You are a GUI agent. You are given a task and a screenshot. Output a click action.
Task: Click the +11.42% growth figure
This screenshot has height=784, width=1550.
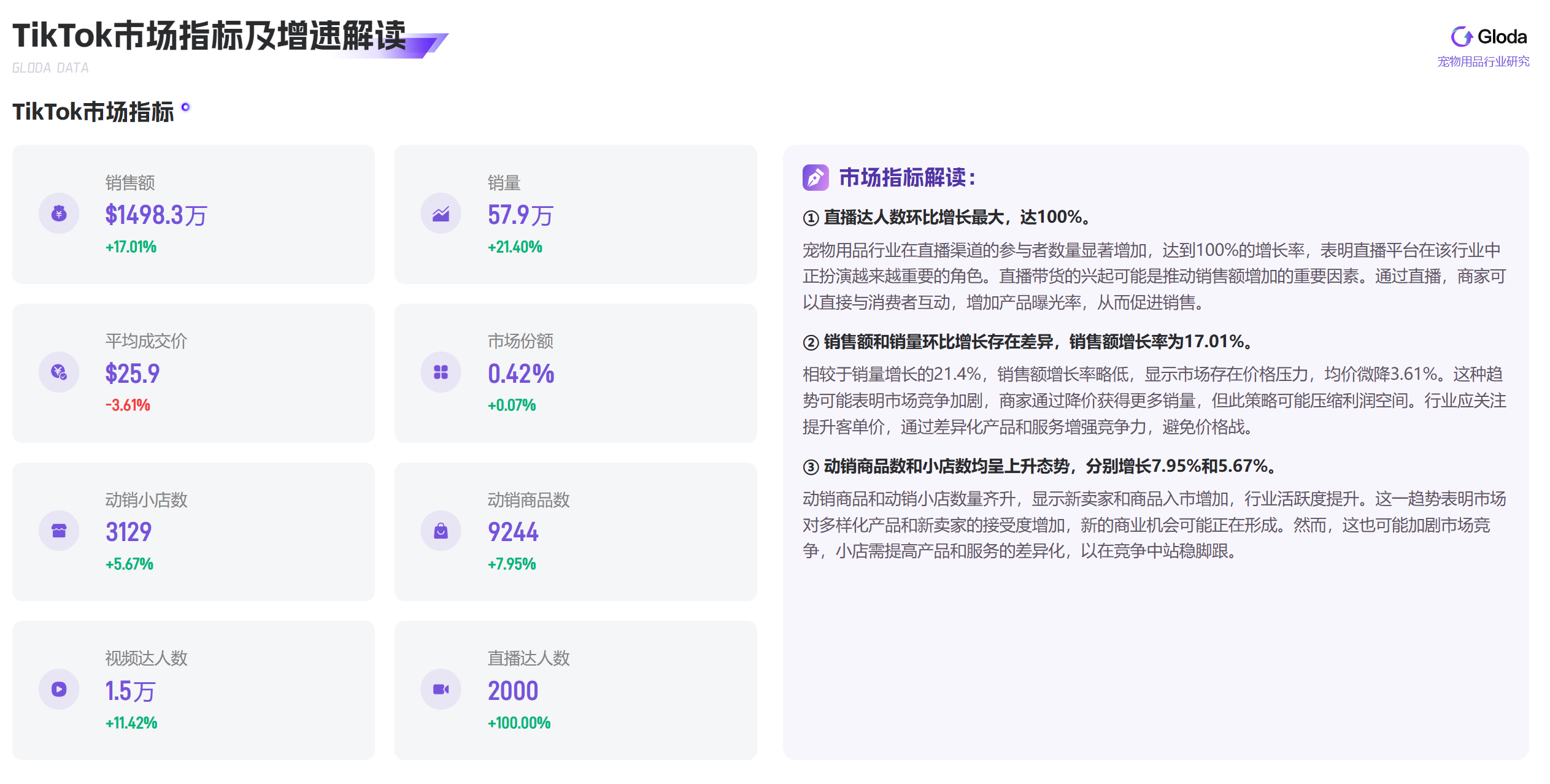point(131,723)
